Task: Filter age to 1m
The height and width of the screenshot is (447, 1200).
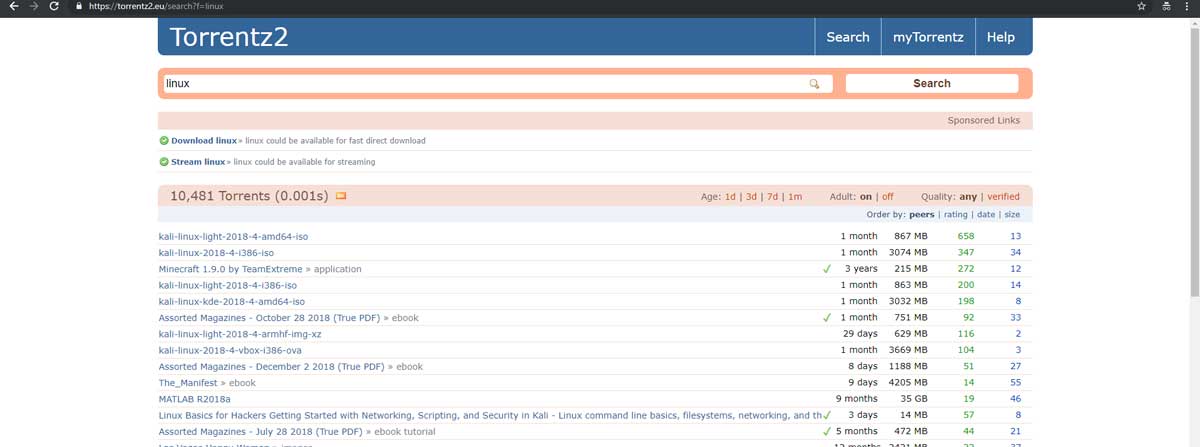Action: [x=795, y=197]
